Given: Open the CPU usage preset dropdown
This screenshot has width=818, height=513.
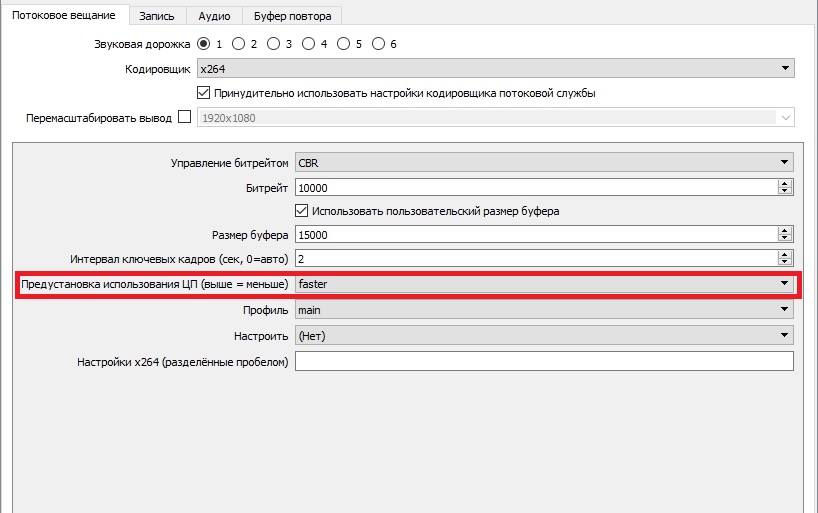Looking at the screenshot, I should point(543,284).
